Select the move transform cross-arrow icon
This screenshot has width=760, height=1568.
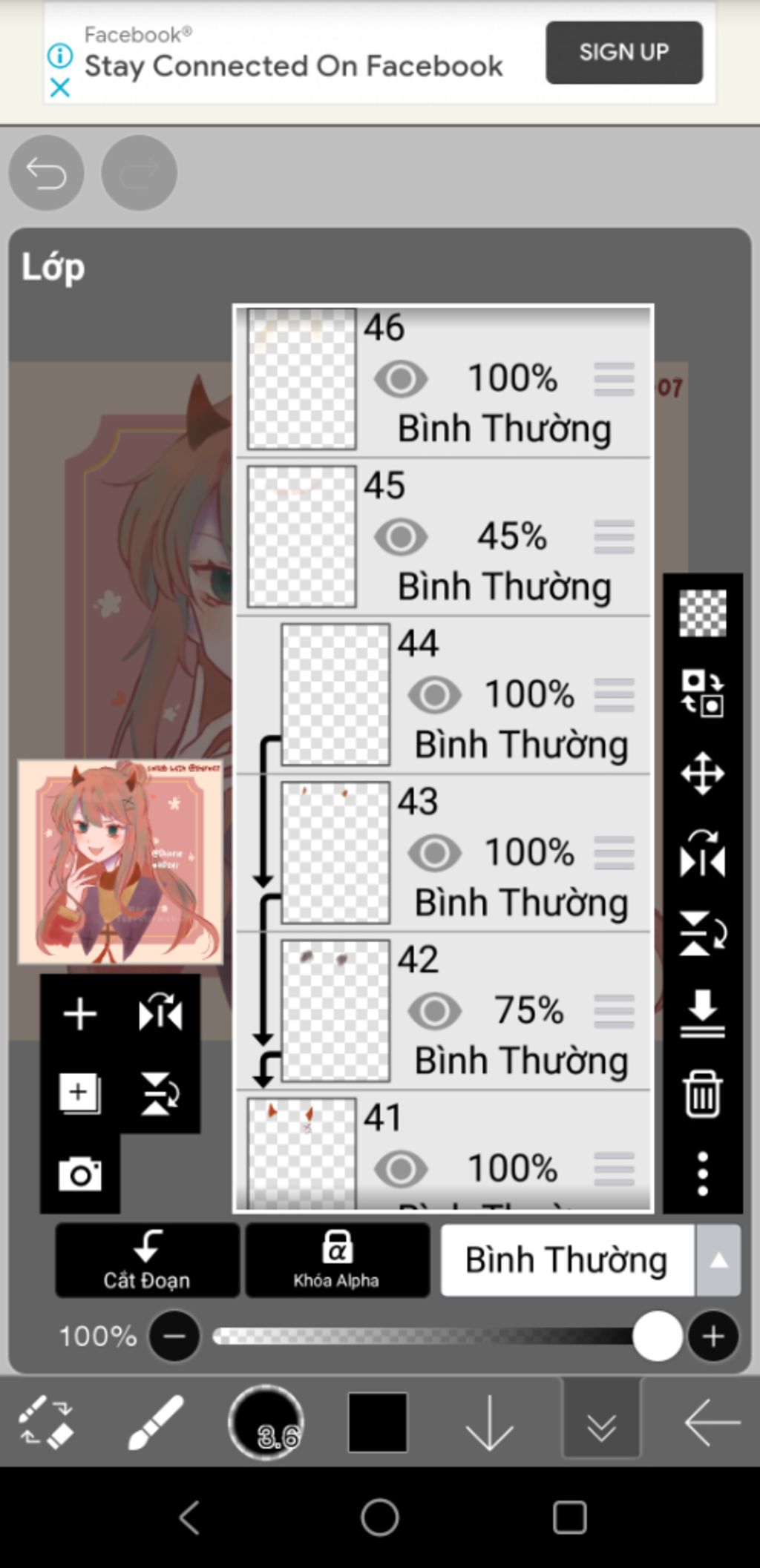(702, 774)
